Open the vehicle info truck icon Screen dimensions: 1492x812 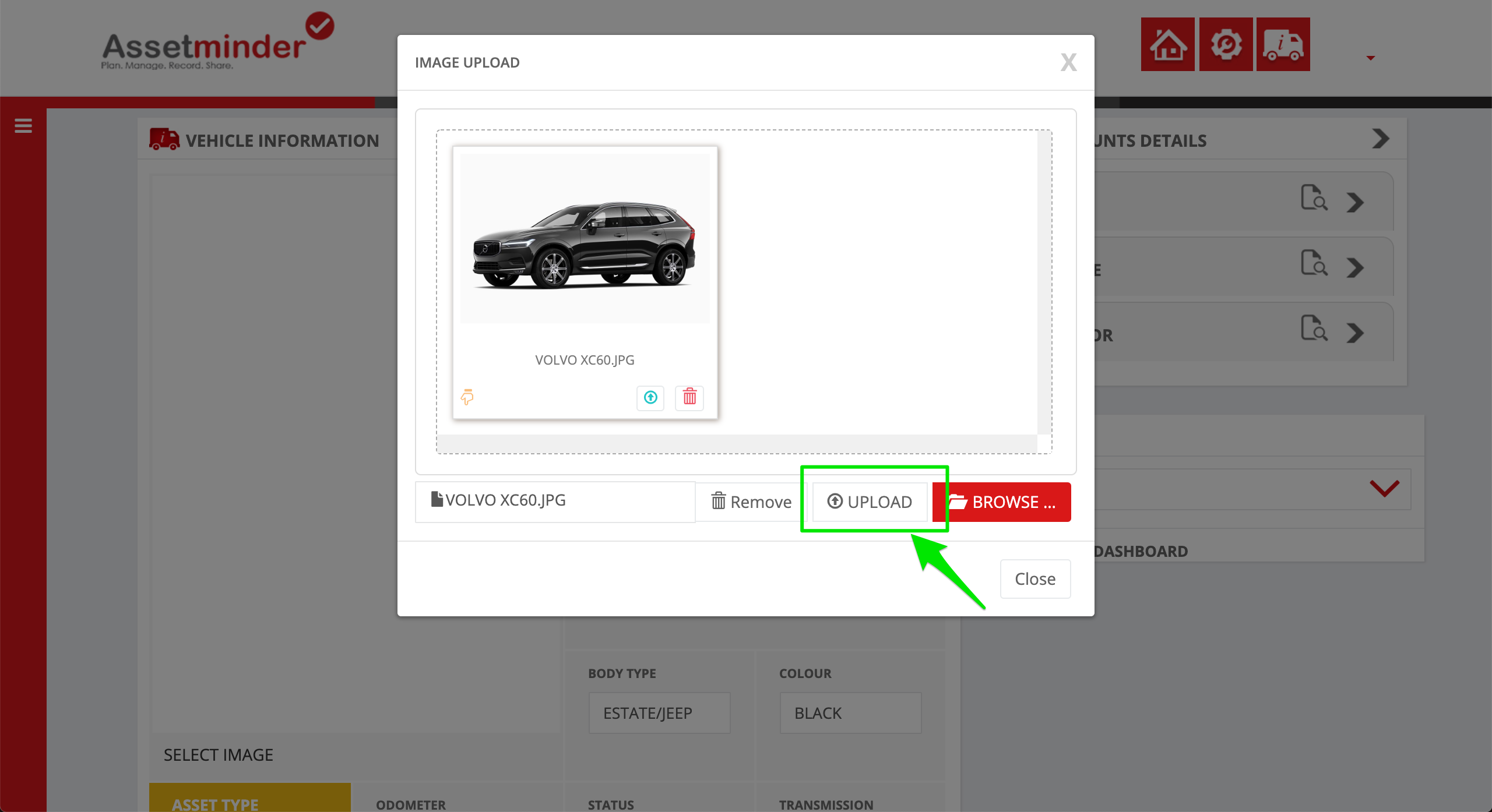(x=1283, y=44)
